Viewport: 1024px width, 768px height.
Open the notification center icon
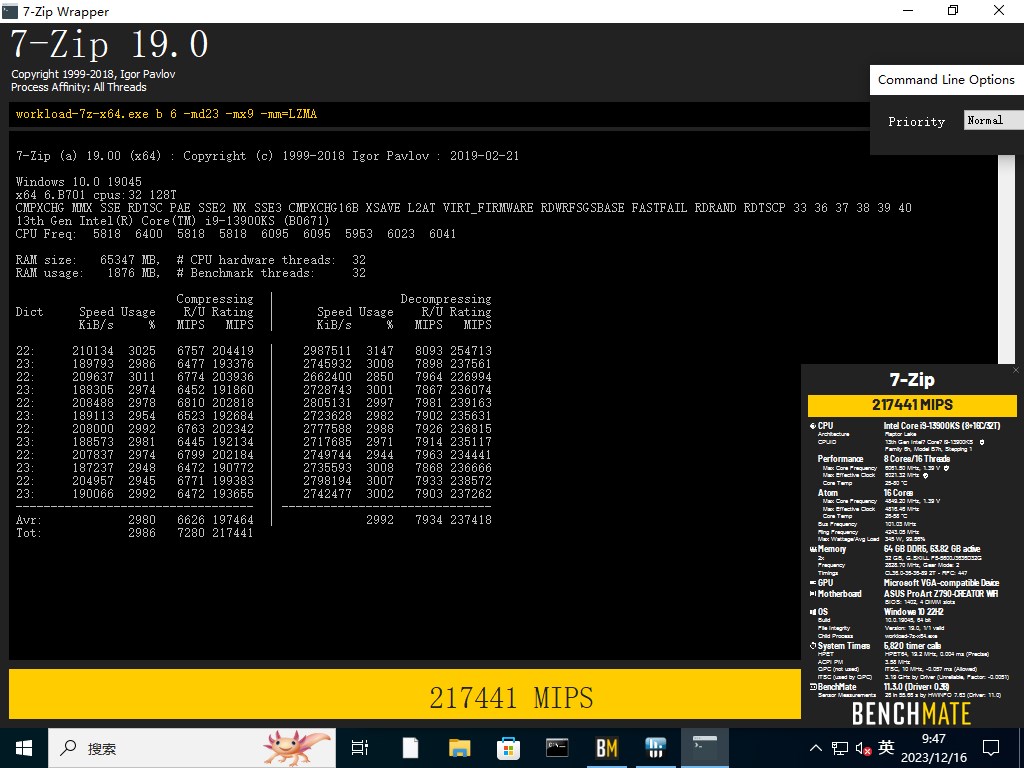tap(991, 748)
